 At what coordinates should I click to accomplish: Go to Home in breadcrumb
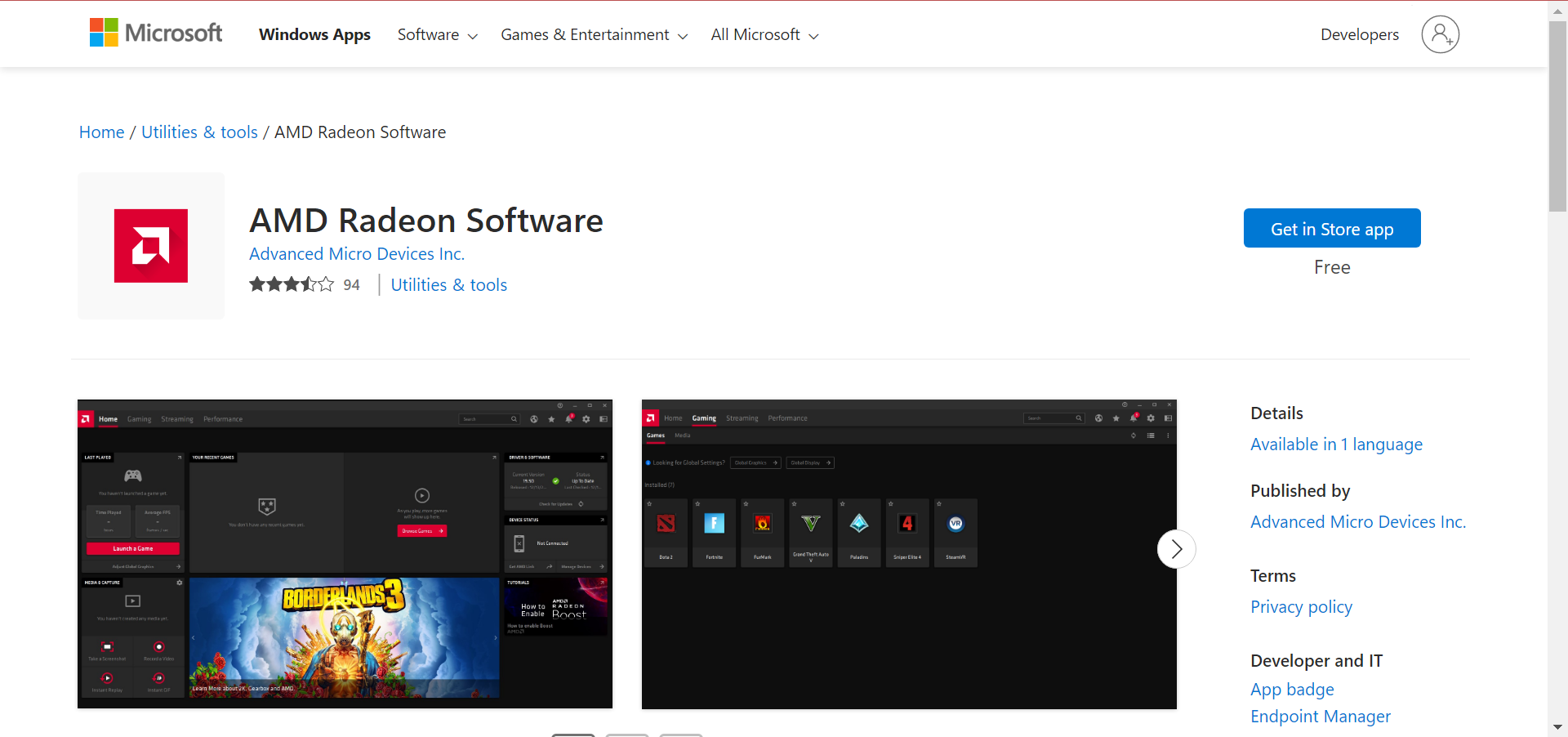pos(102,132)
